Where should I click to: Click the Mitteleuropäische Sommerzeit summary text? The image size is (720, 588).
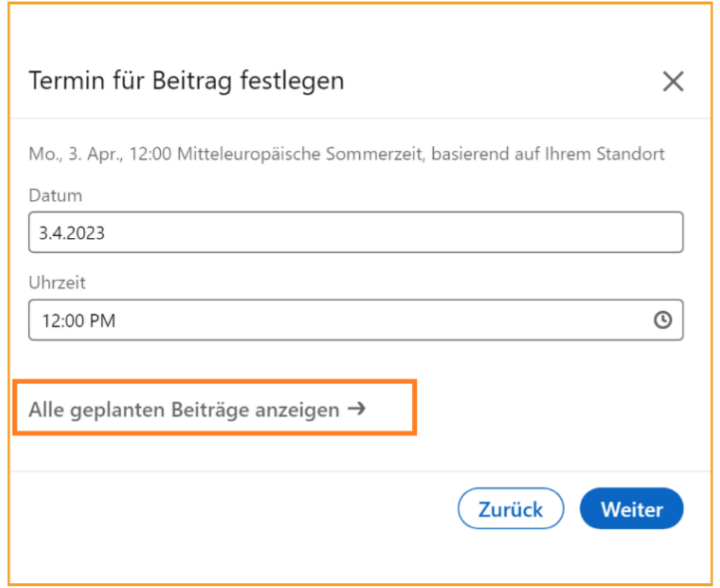point(347,154)
